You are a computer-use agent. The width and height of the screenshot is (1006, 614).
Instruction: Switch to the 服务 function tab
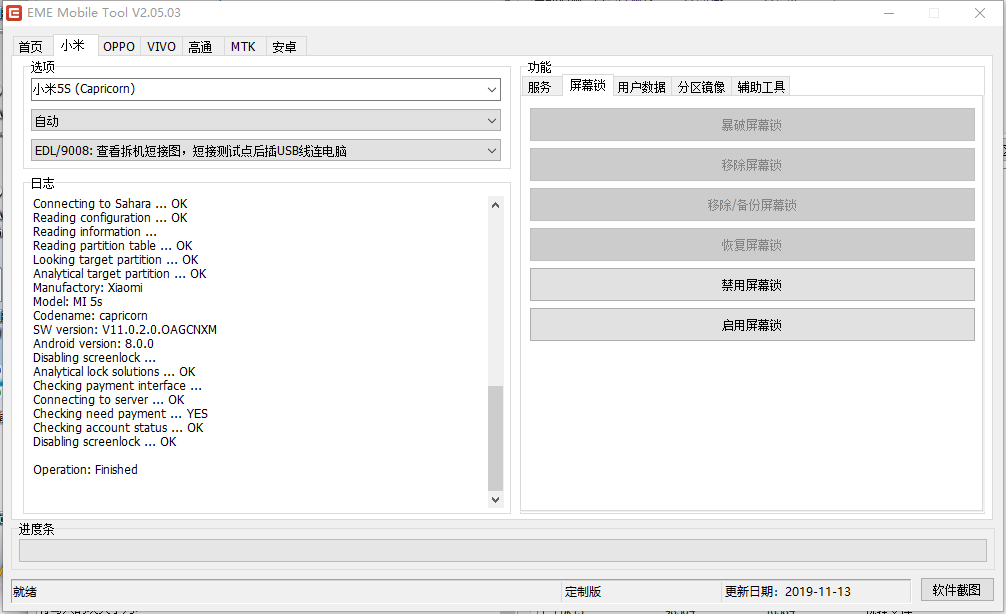click(540, 87)
